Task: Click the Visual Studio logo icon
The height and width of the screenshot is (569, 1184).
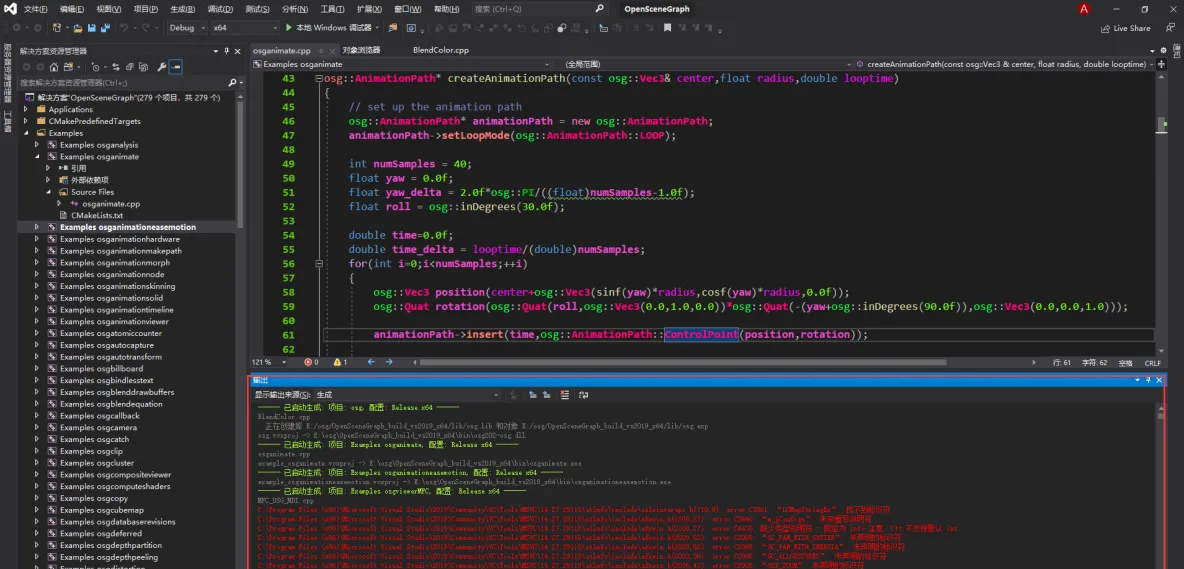Action: (10, 9)
